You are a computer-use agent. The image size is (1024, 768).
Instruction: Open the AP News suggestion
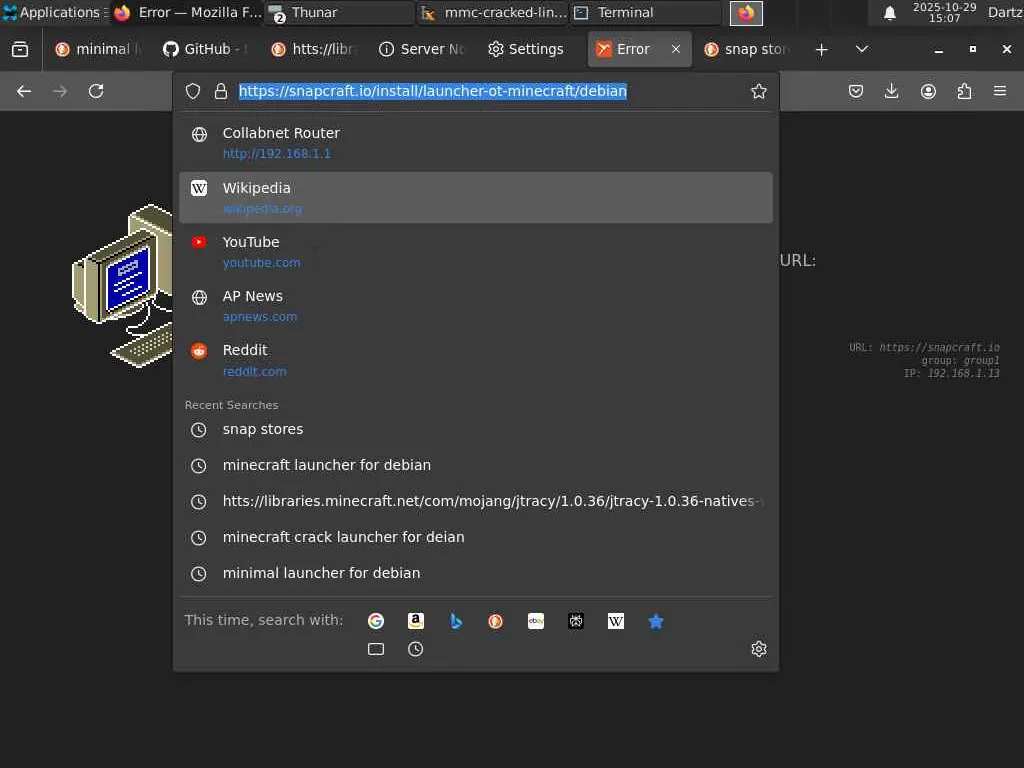476,306
